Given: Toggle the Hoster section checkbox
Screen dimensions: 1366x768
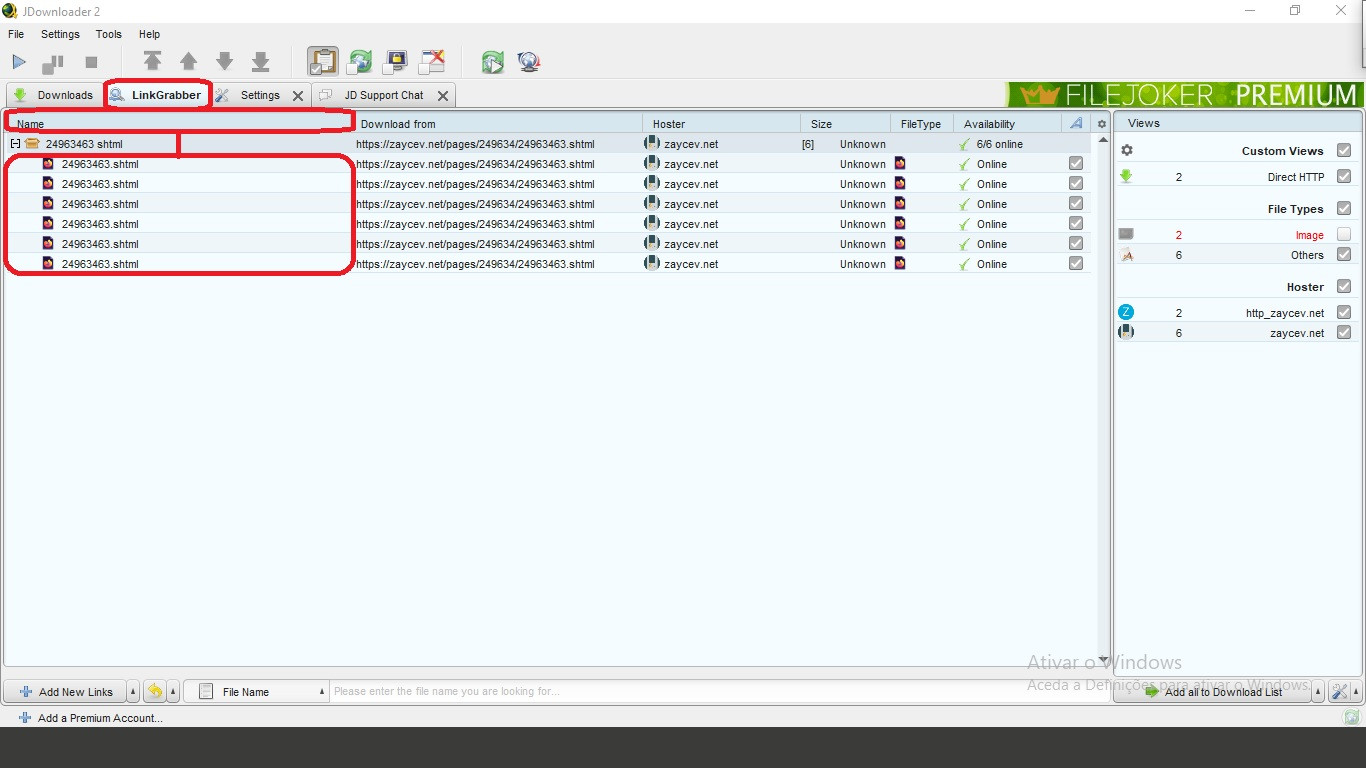Looking at the screenshot, I should [x=1344, y=287].
